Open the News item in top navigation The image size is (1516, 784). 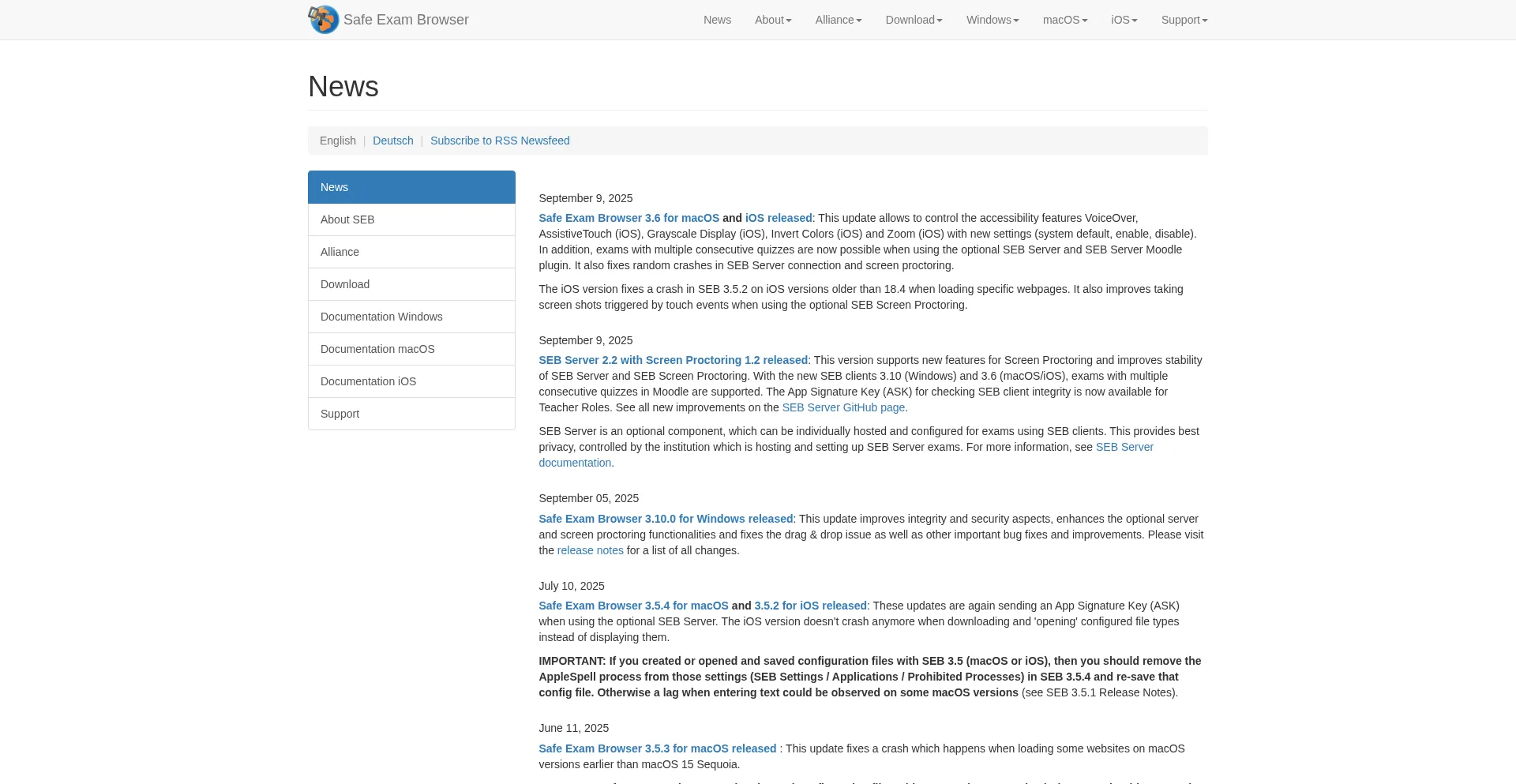pyautogui.click(x=717, y=20)
